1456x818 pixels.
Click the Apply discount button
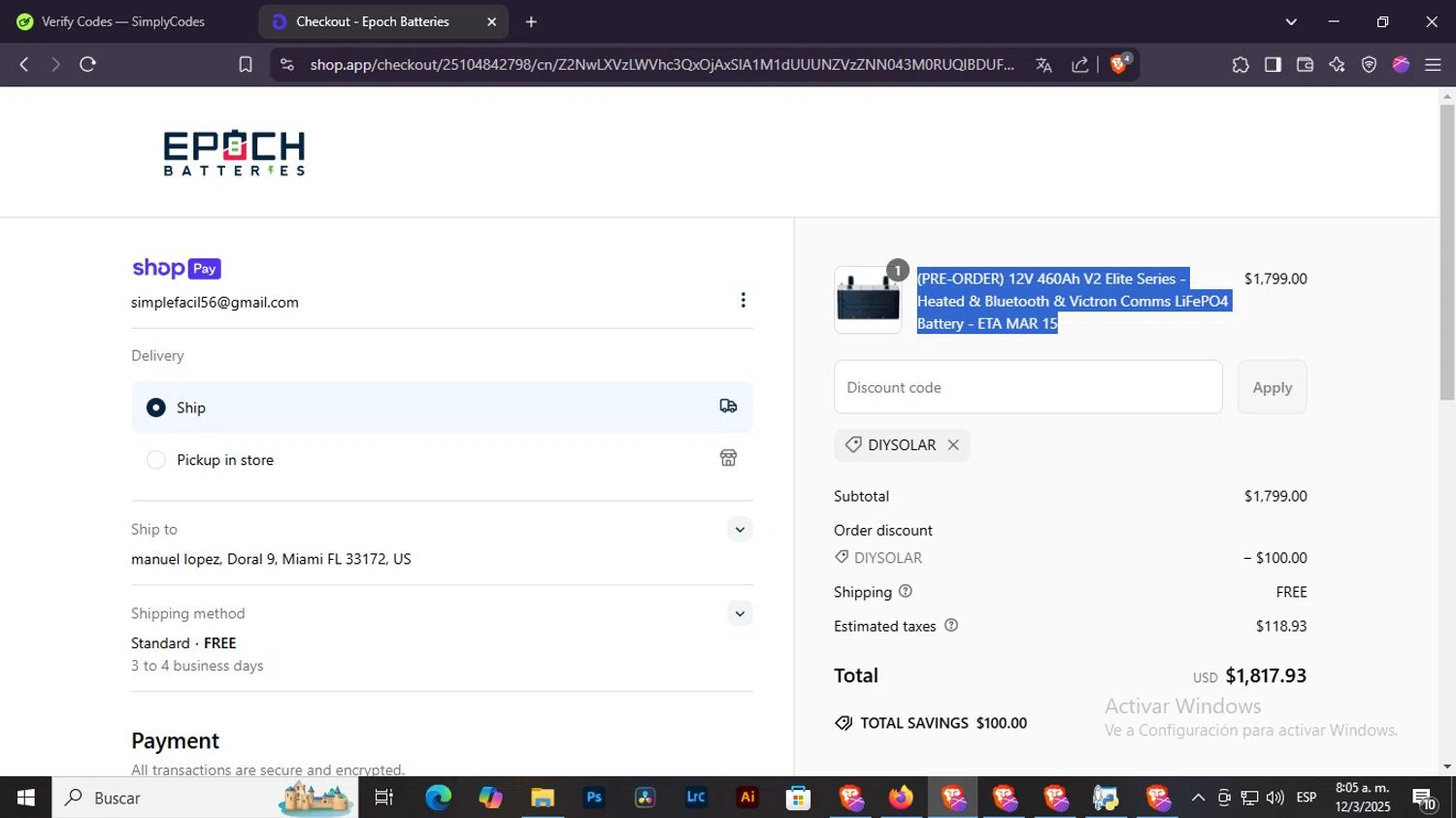(x=1273, y=387)
